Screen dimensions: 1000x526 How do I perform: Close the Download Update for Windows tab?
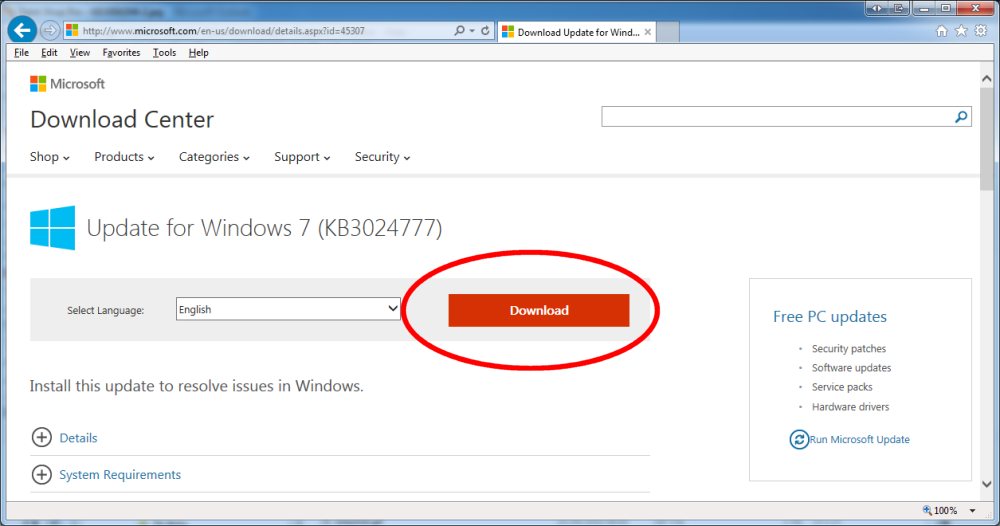[x=648, y=32]
